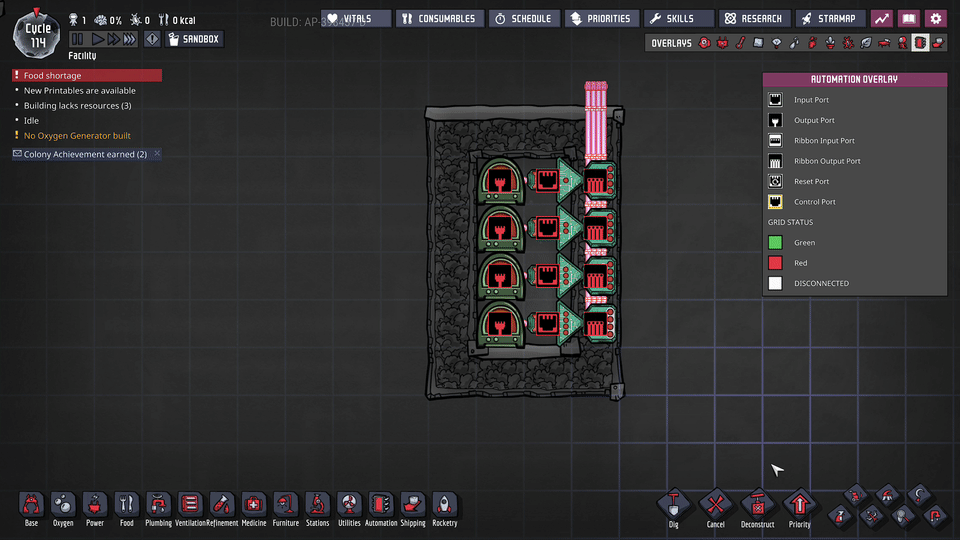Open the Stations build menu

pos(318,509)
